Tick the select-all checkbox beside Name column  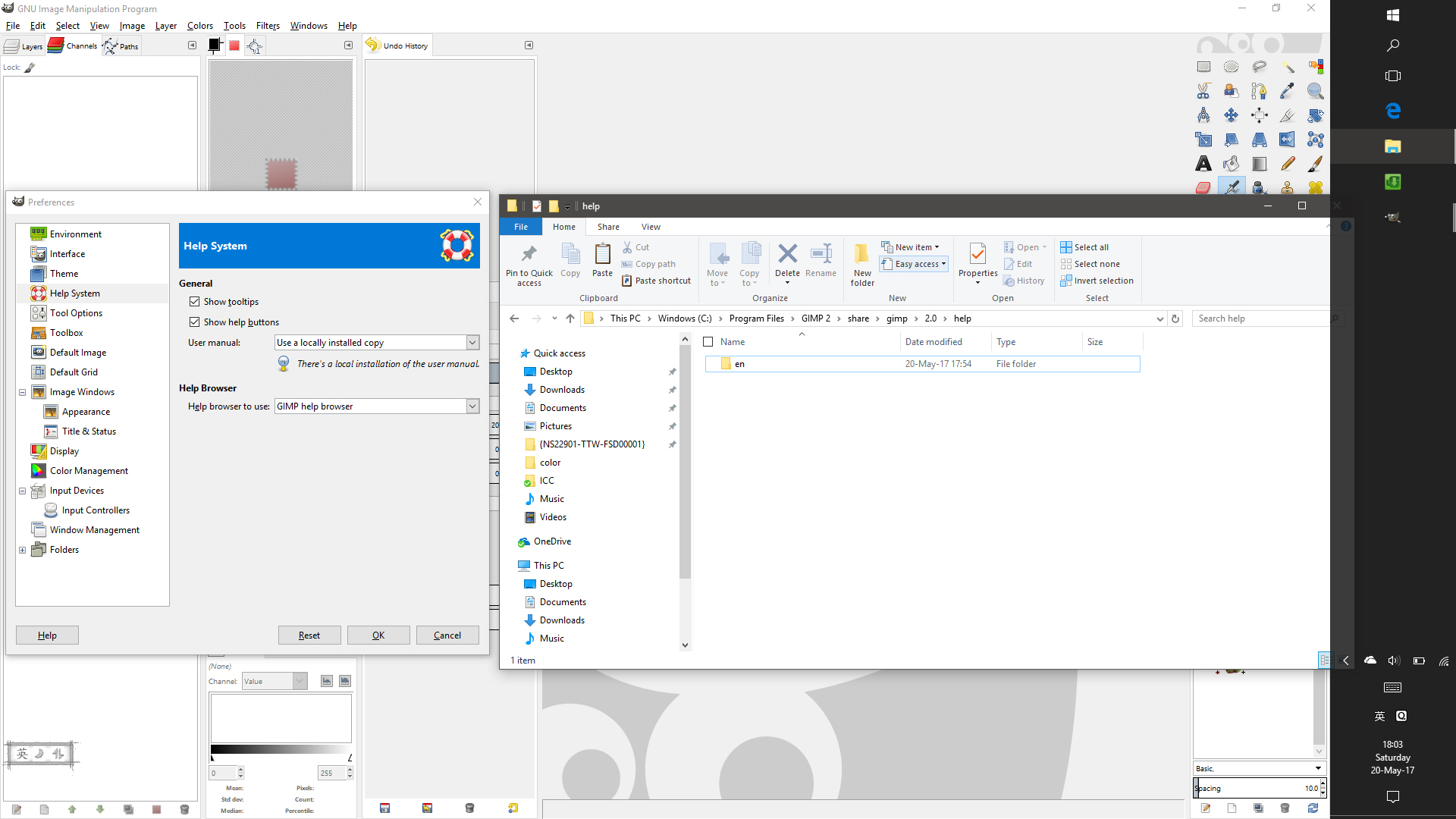point(708,342)
